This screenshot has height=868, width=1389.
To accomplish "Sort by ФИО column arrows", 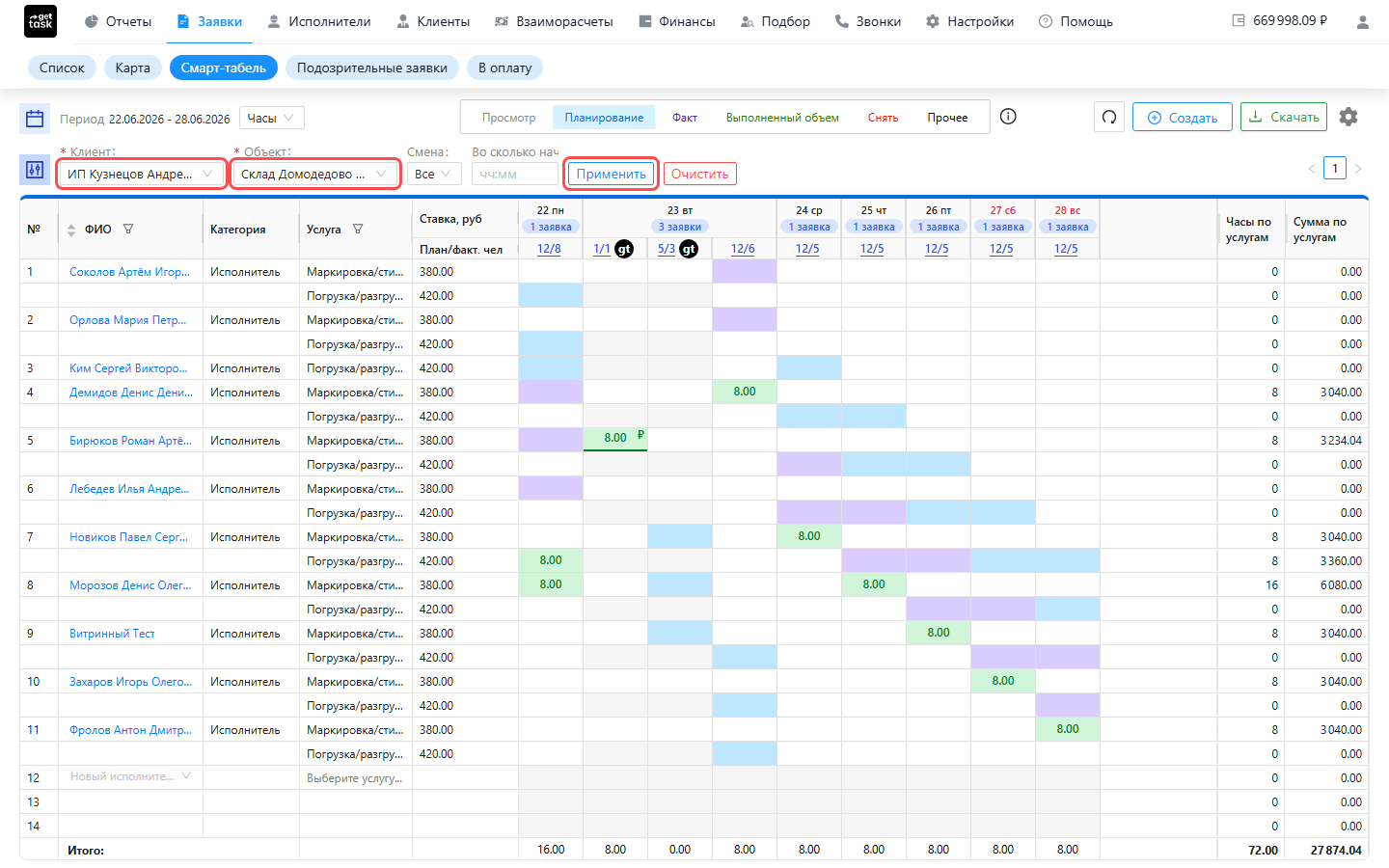I will [71, 230].
